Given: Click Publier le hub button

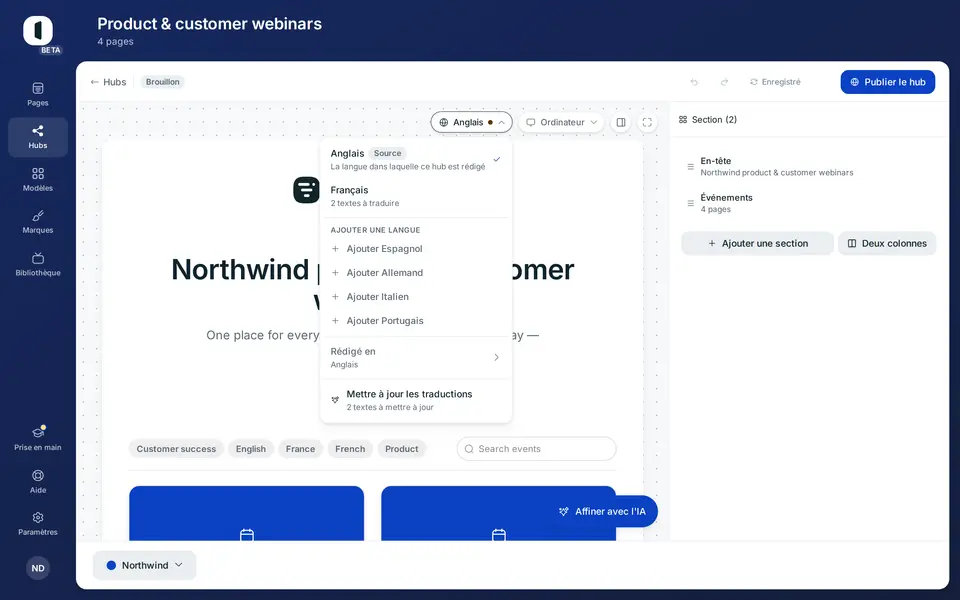Looking at the screenshot, I should (x=888, y=82).
